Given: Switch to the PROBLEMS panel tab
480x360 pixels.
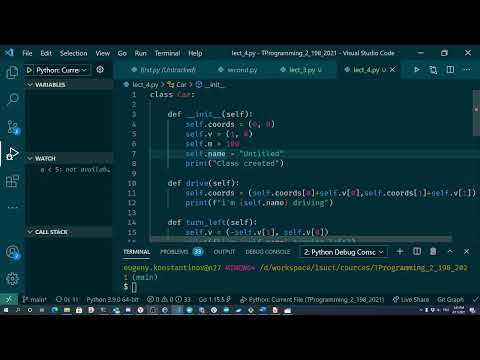Looking at the screenshot, I should [x=182, y=252].
